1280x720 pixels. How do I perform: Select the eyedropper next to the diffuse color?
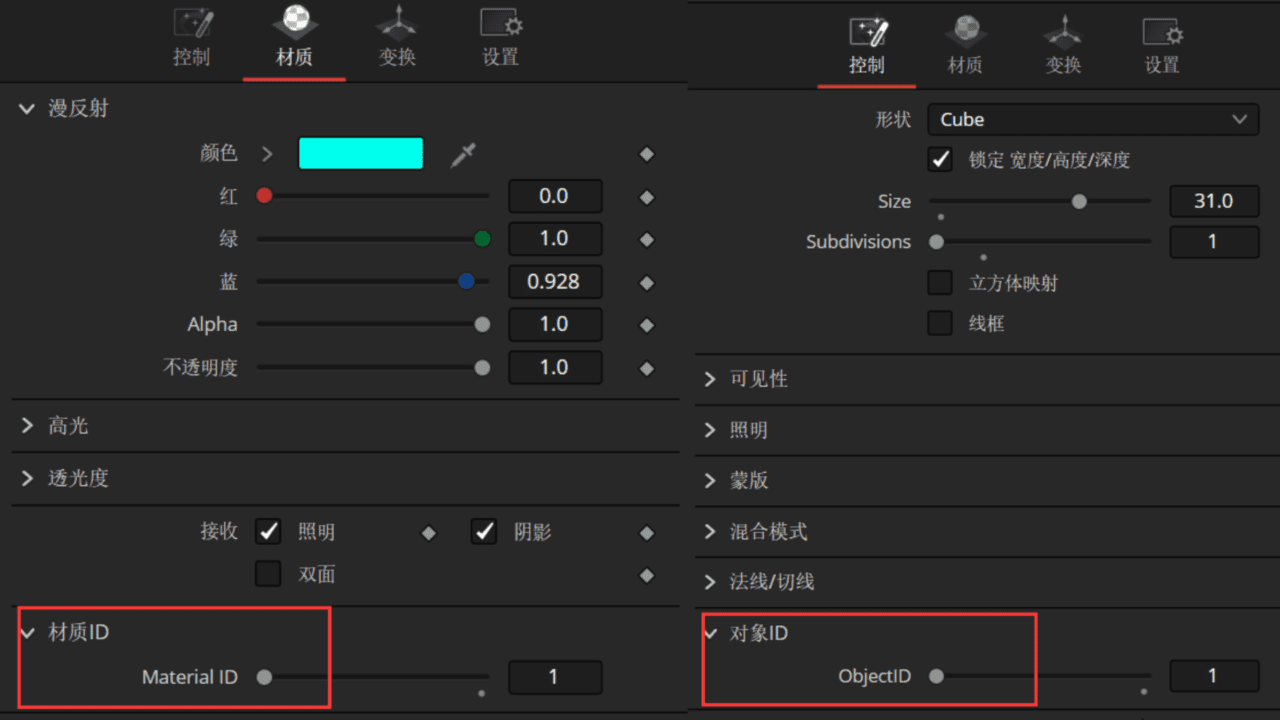(464, 153)
